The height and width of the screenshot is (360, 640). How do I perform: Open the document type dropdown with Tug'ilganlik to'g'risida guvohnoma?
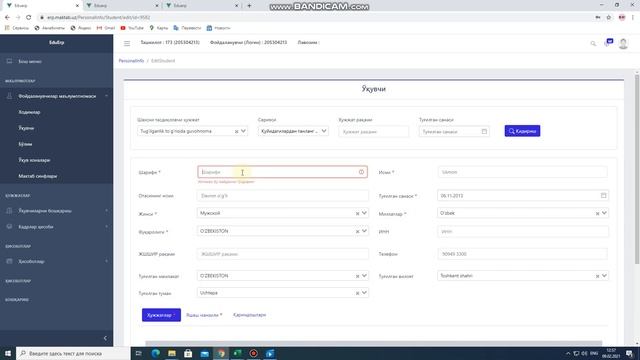192,131
